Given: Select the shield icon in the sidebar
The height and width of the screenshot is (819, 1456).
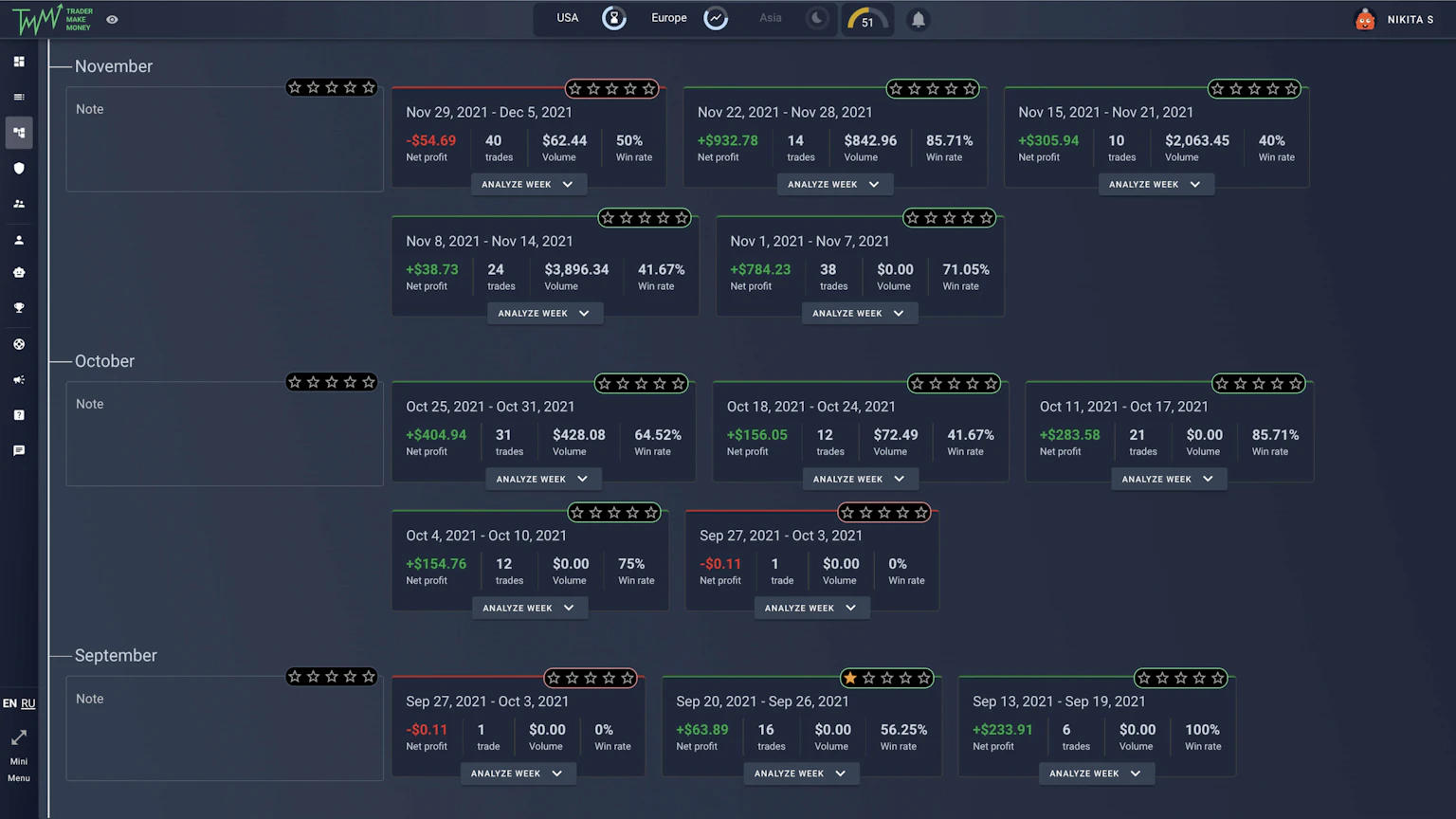Looking at the screenshot, I should pyautogui.click(x=19, y=168).
